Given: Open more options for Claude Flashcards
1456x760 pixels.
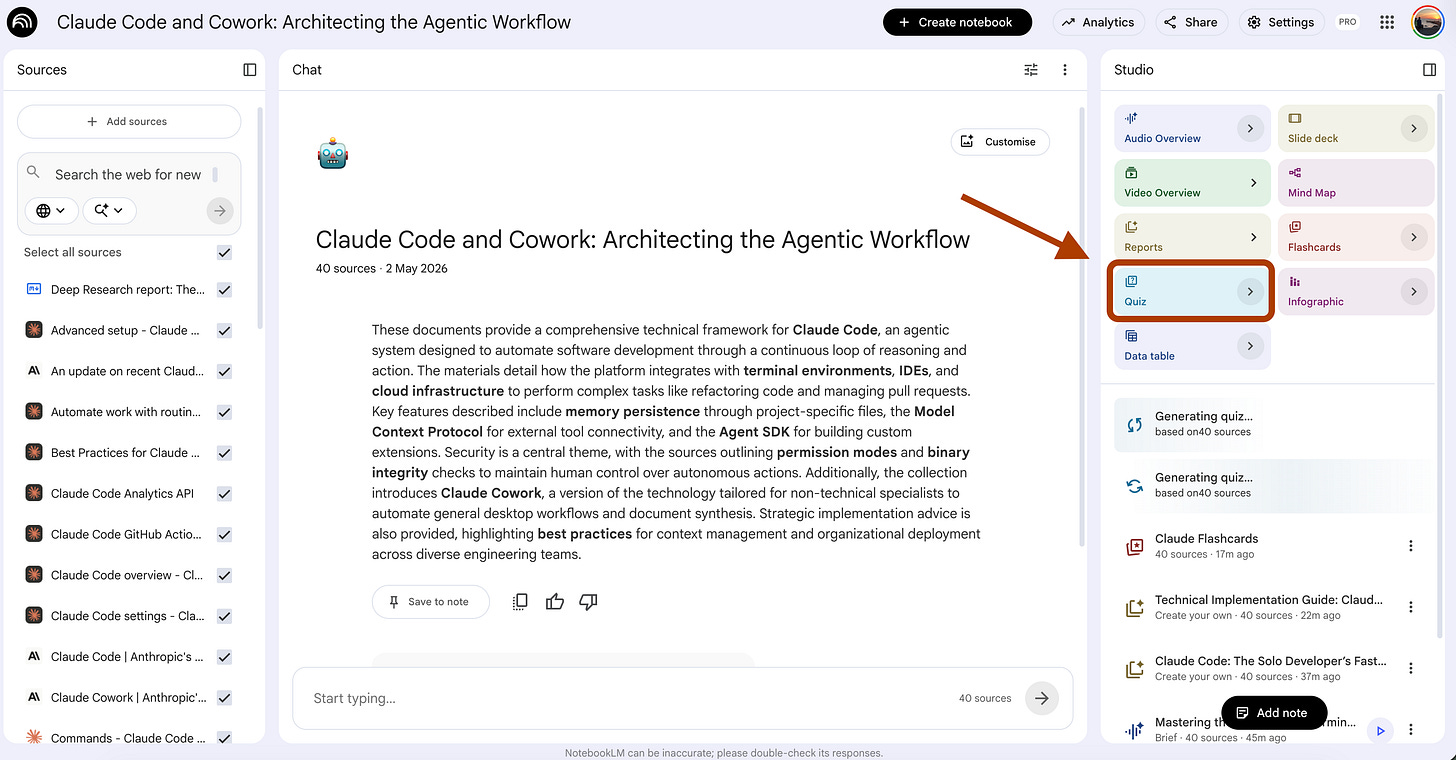Looking at the screenshot, I should (1411, 546).
